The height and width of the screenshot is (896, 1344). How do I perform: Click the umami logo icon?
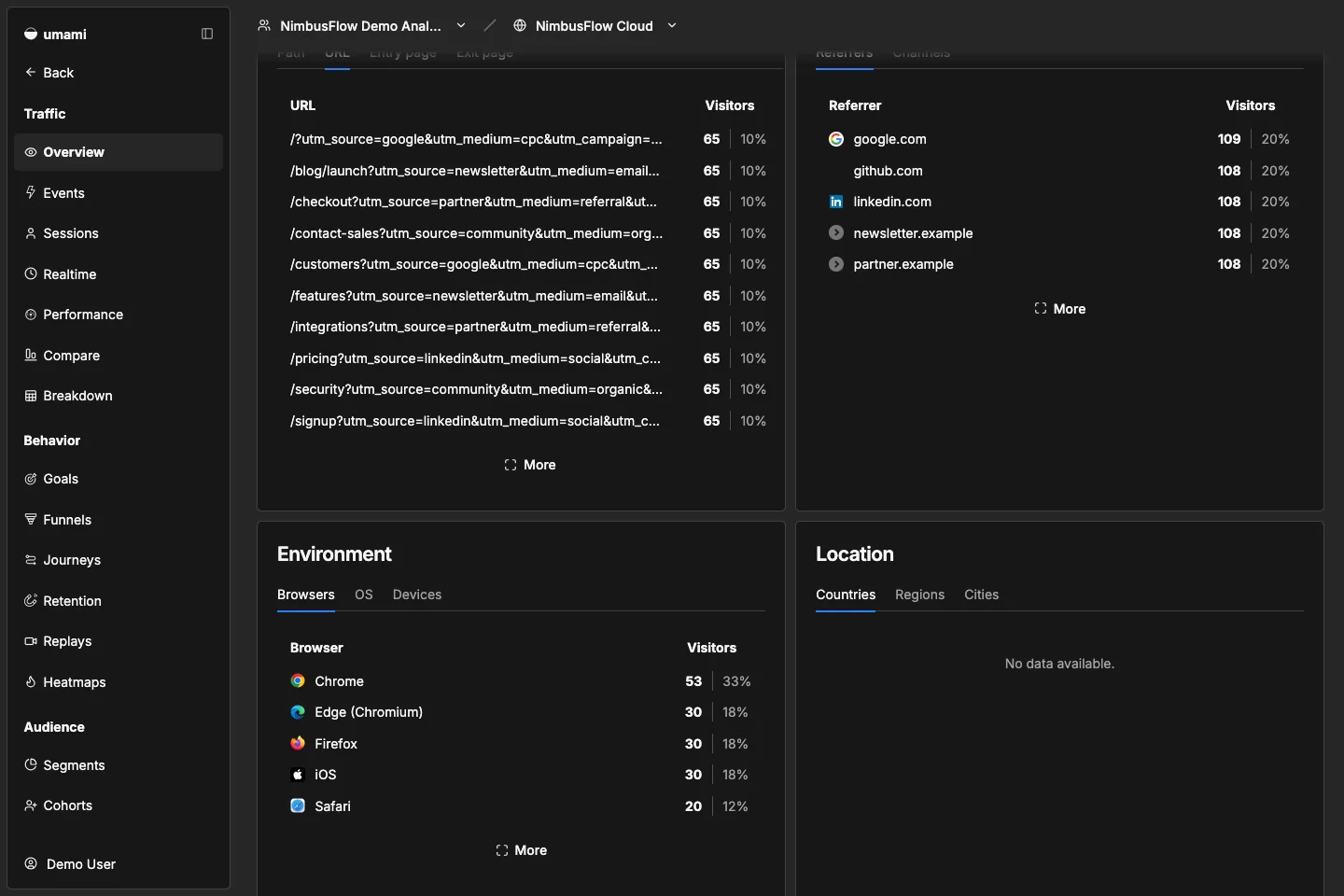coord(31,34)
